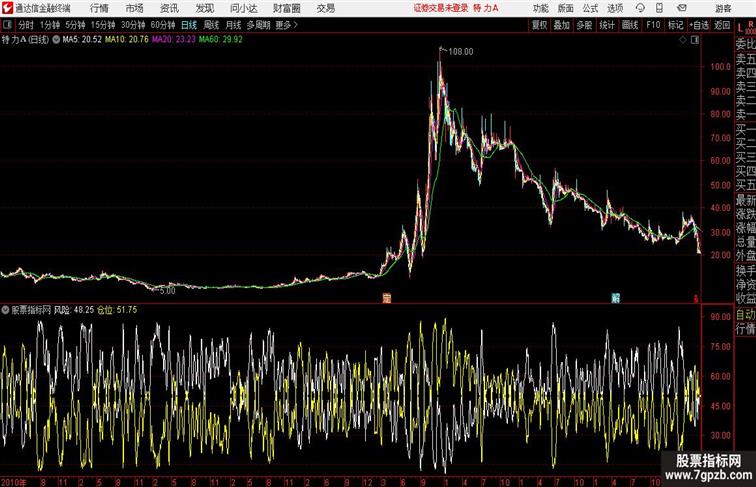The image size is (756, 487).
Task: Expand the 更多 periods list
Action: pos(286,25)
